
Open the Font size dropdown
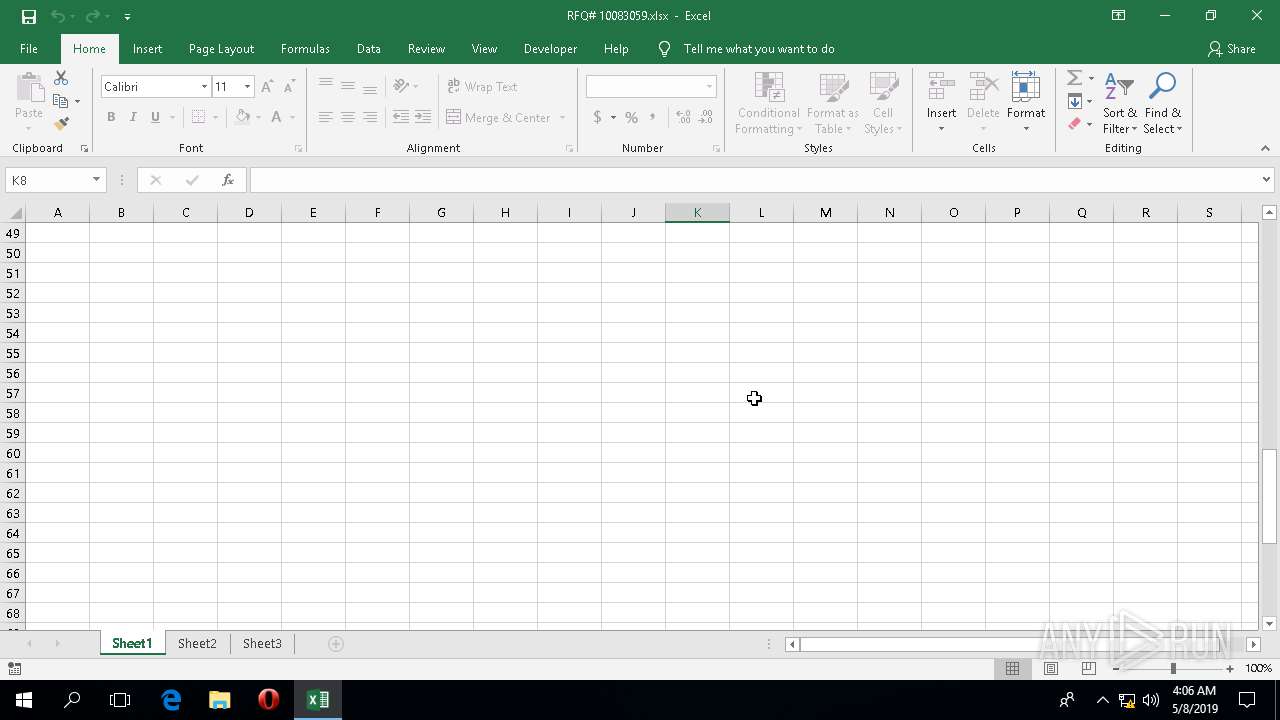(x=247, y=87)
